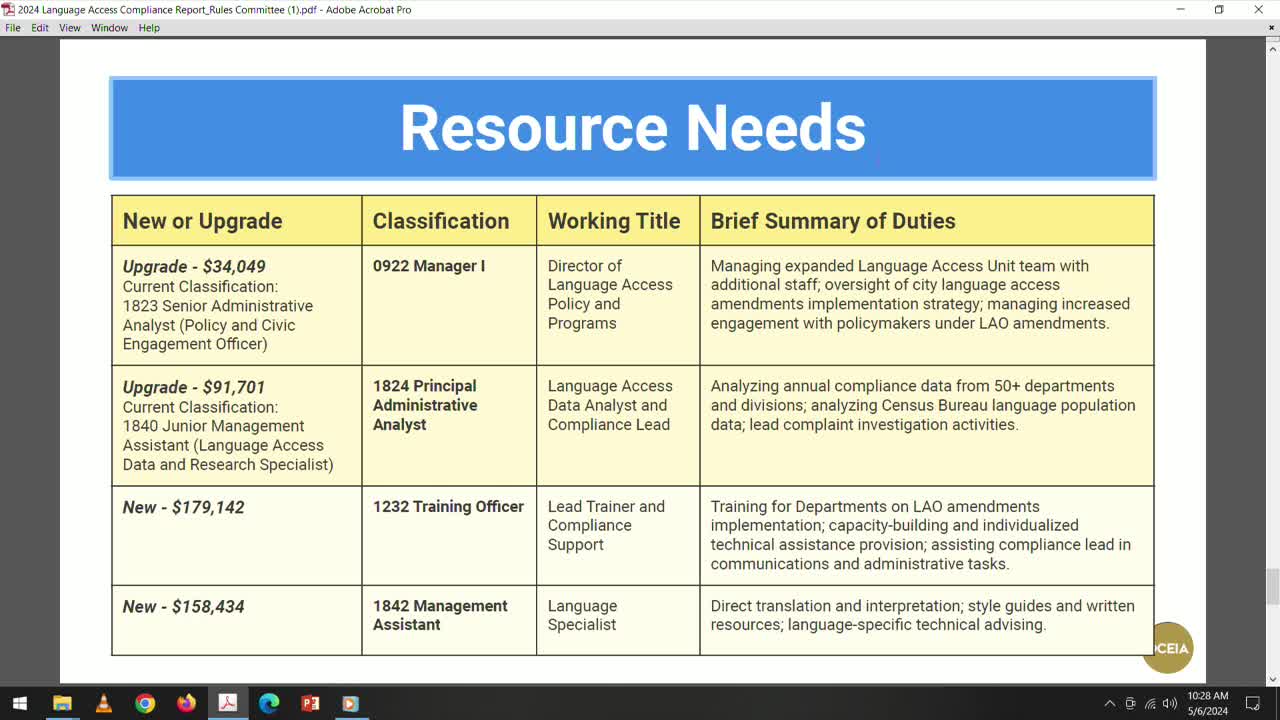Click the Acrobat PDF icon in title bar
The height and width of the screenshot is (720, 1280).
pos(8,9)
